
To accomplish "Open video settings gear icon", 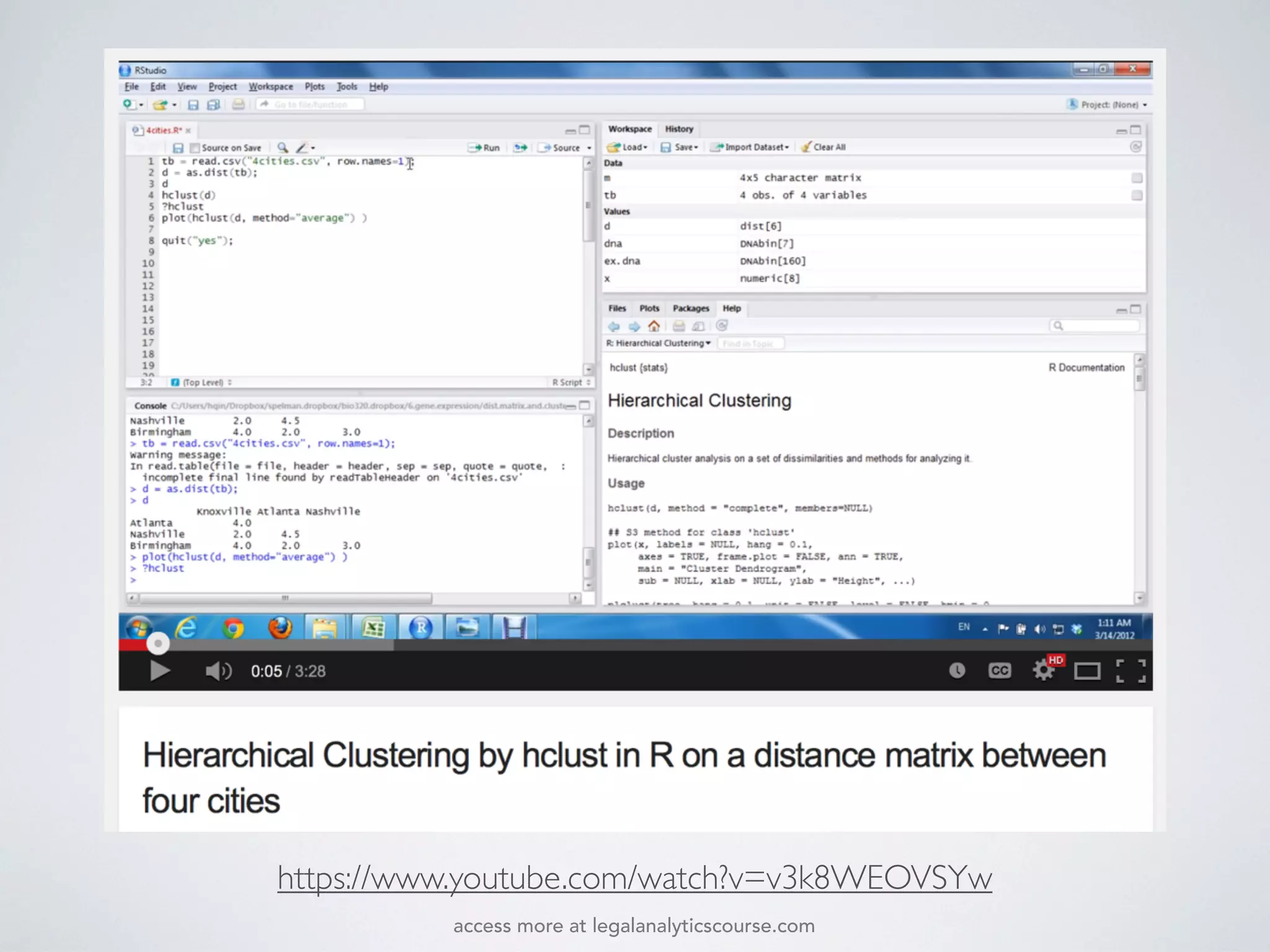I will (x=1043, y=671).
